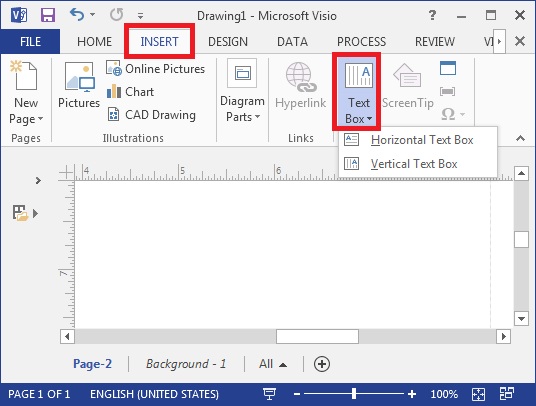Click the ruler corner crosshair
The height and width of the screenshot is (406, 536).
point(67,172)
